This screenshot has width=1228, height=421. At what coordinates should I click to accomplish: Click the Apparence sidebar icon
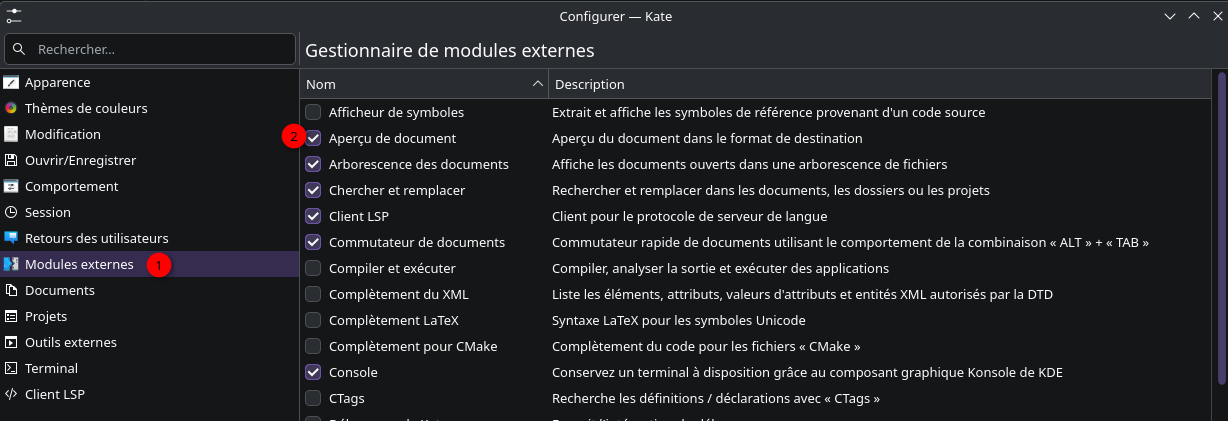[11, 83]
